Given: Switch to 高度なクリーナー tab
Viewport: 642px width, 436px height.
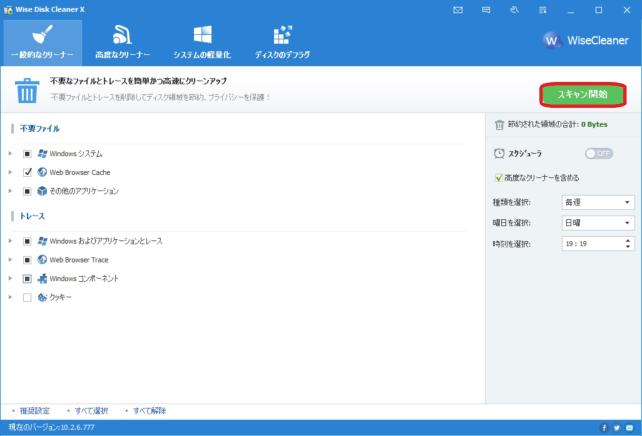Looking at the screenshot, I should pyautogui.click(x=122, y=43).
